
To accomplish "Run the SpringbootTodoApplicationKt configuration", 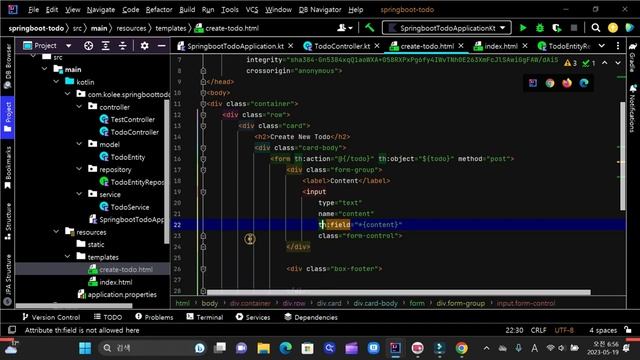I will coord(523,28).
